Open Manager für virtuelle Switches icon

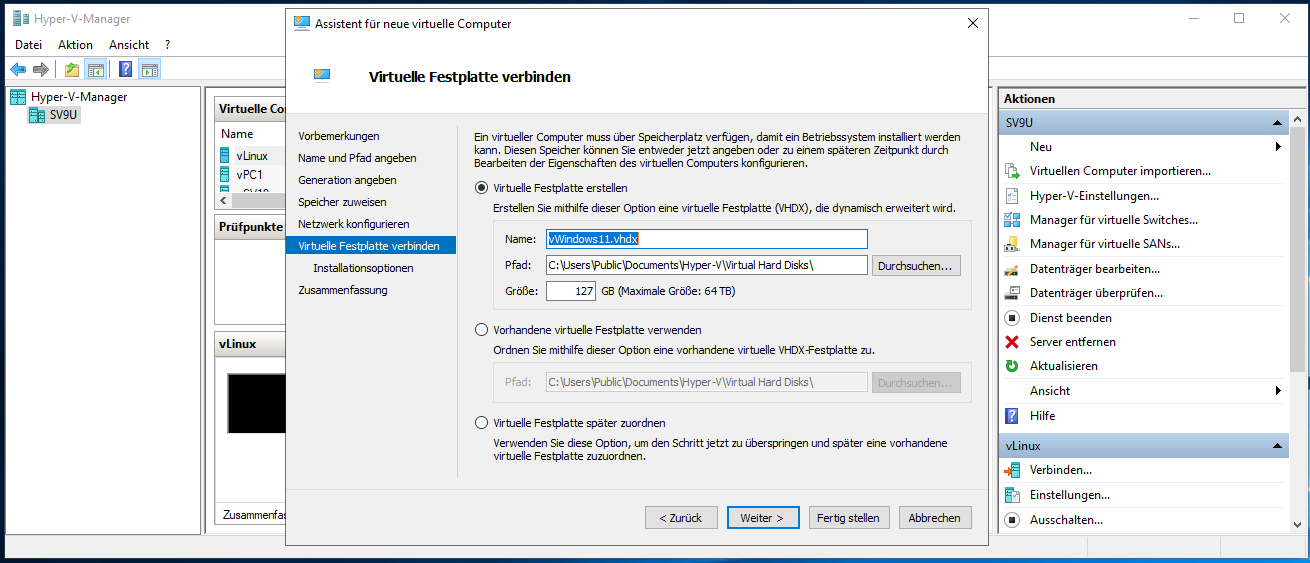click(1011, 220)
